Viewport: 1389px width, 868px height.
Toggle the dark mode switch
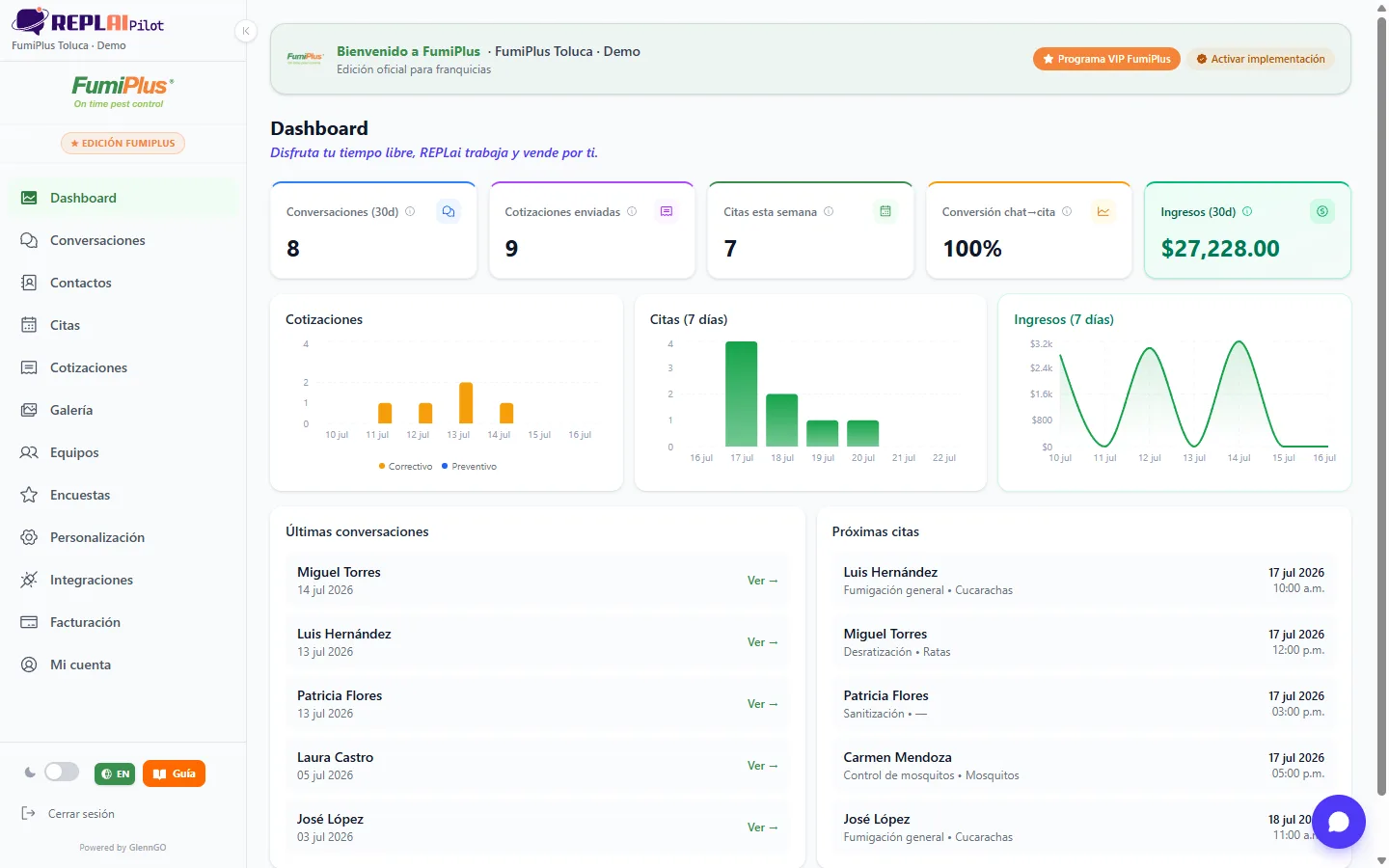pos(62,772)
